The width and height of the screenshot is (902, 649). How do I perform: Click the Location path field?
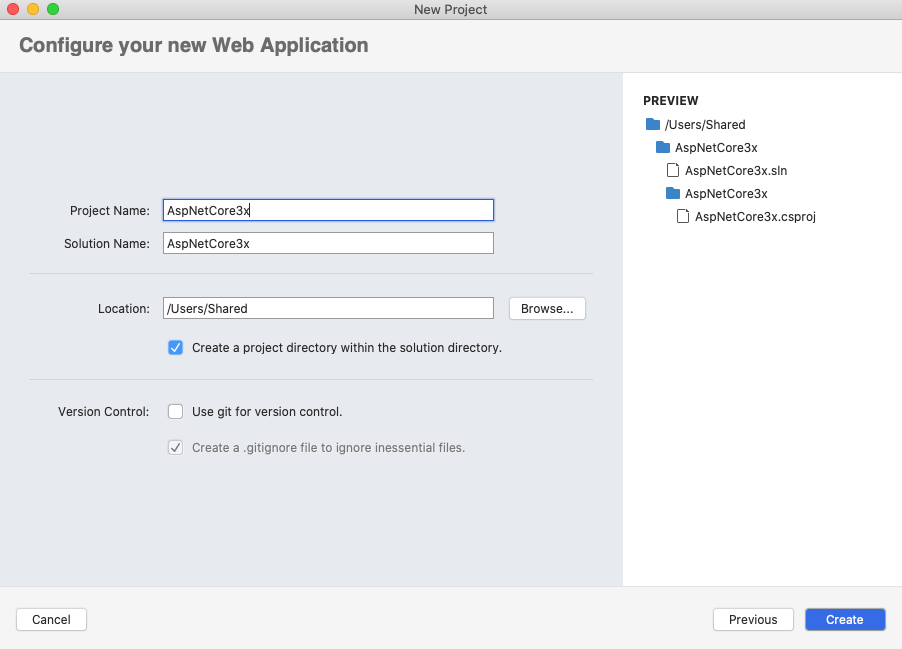tap(328, 308)
